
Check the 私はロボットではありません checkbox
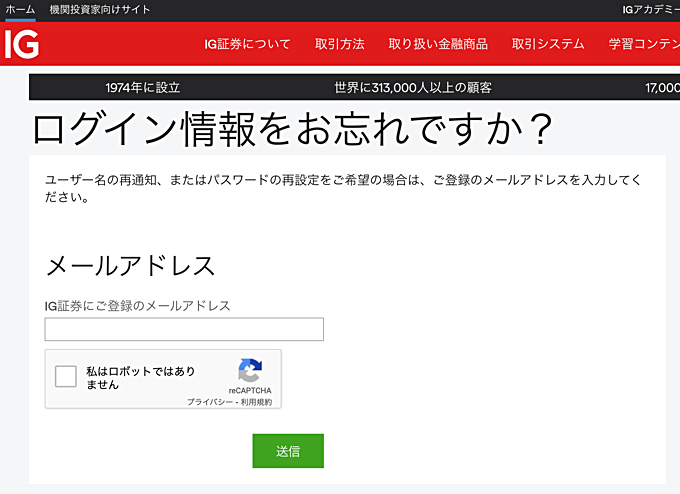(65, 376)
